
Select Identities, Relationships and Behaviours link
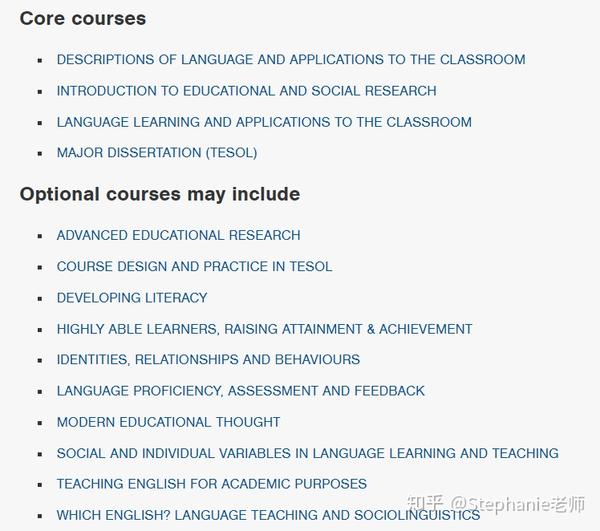tap(208, 360)
